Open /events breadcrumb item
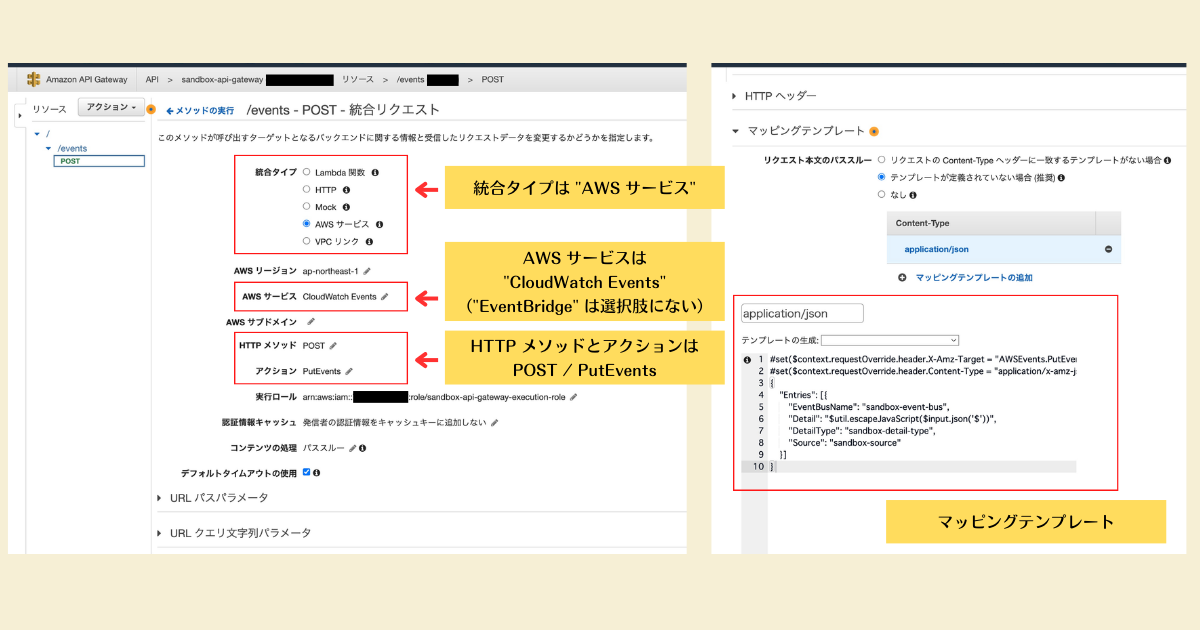The image size is (1200, 630). 410,79
